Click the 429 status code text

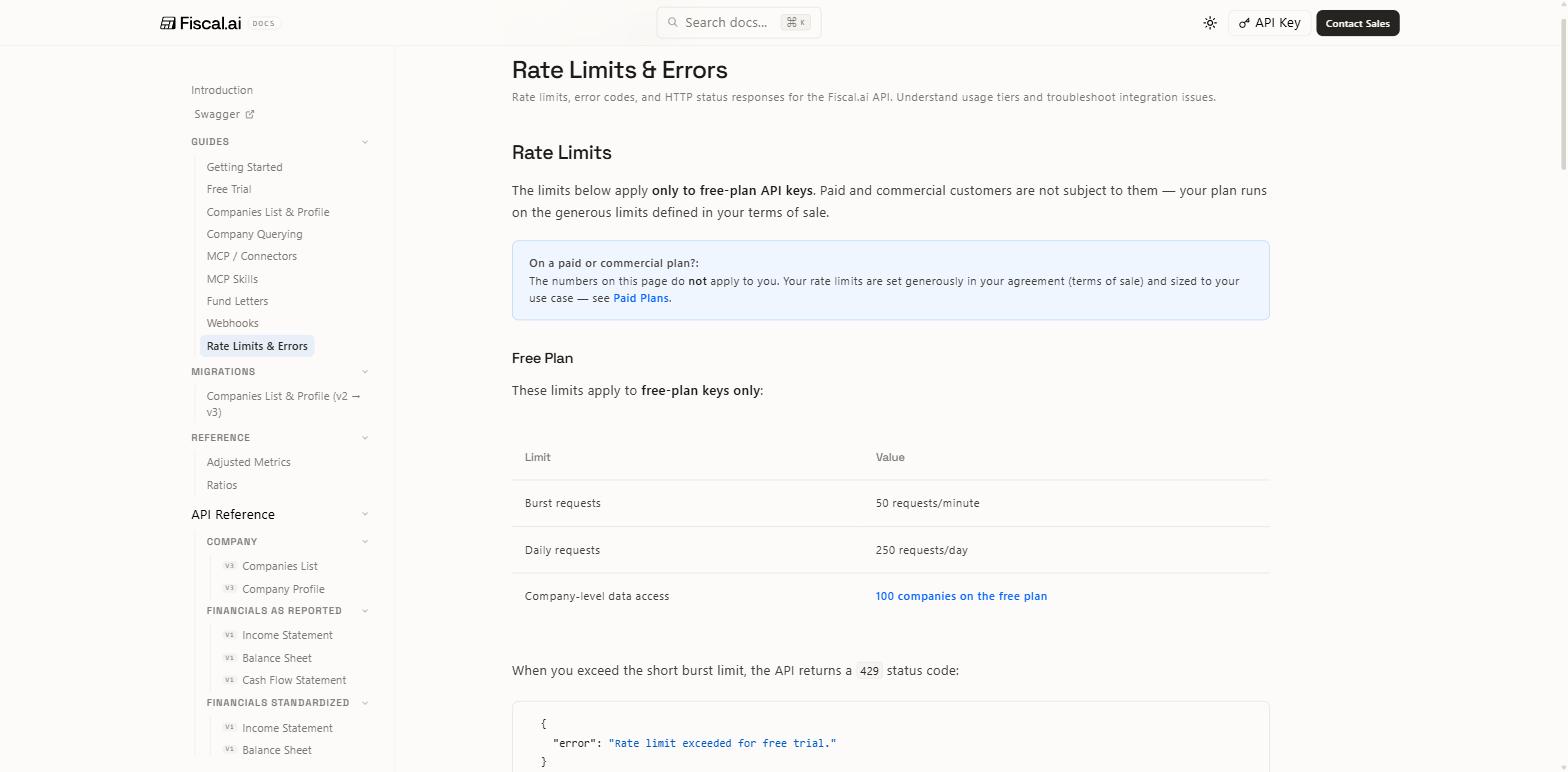869,671
